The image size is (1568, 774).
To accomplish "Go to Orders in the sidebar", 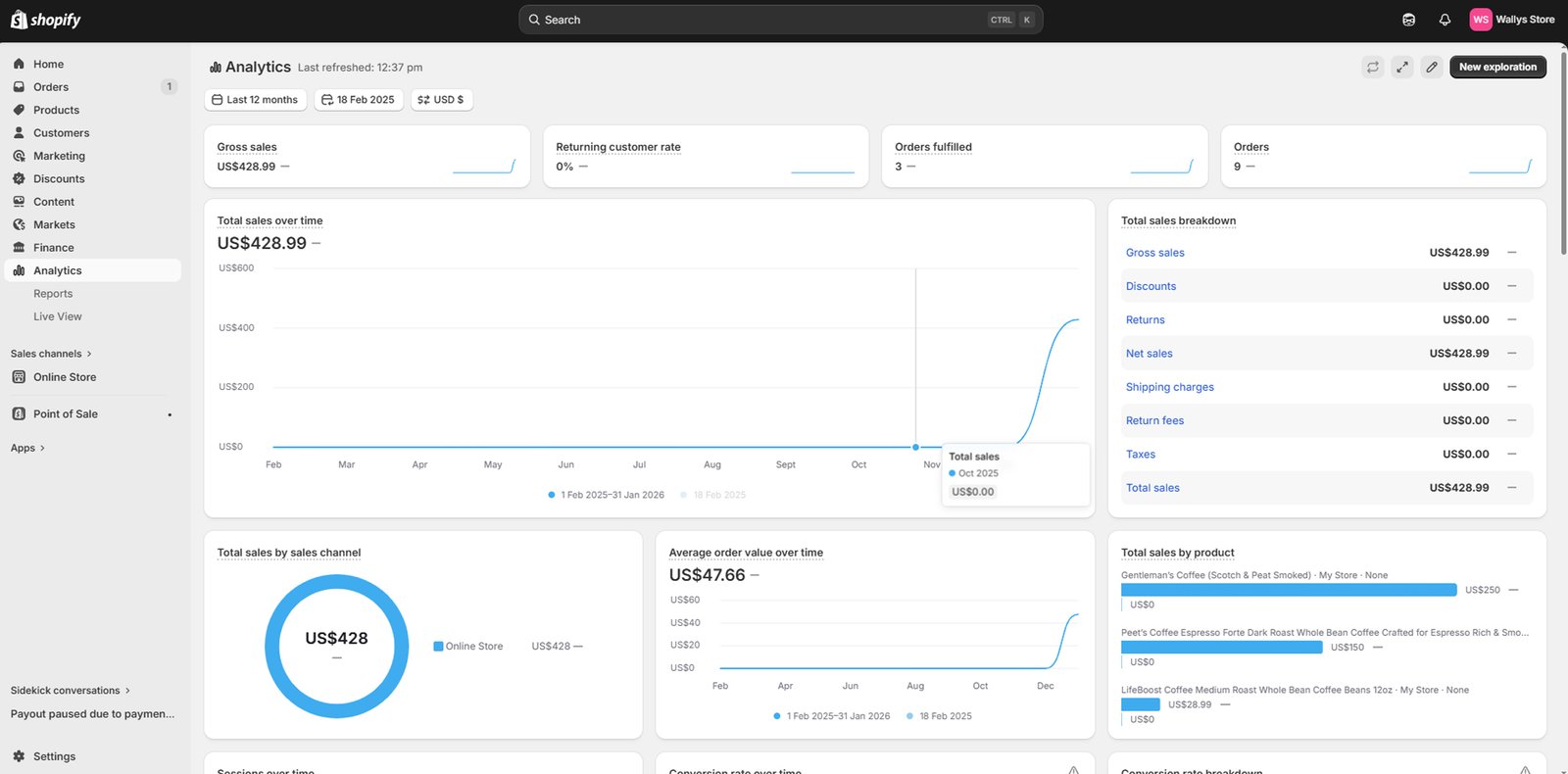I will 51,87.
